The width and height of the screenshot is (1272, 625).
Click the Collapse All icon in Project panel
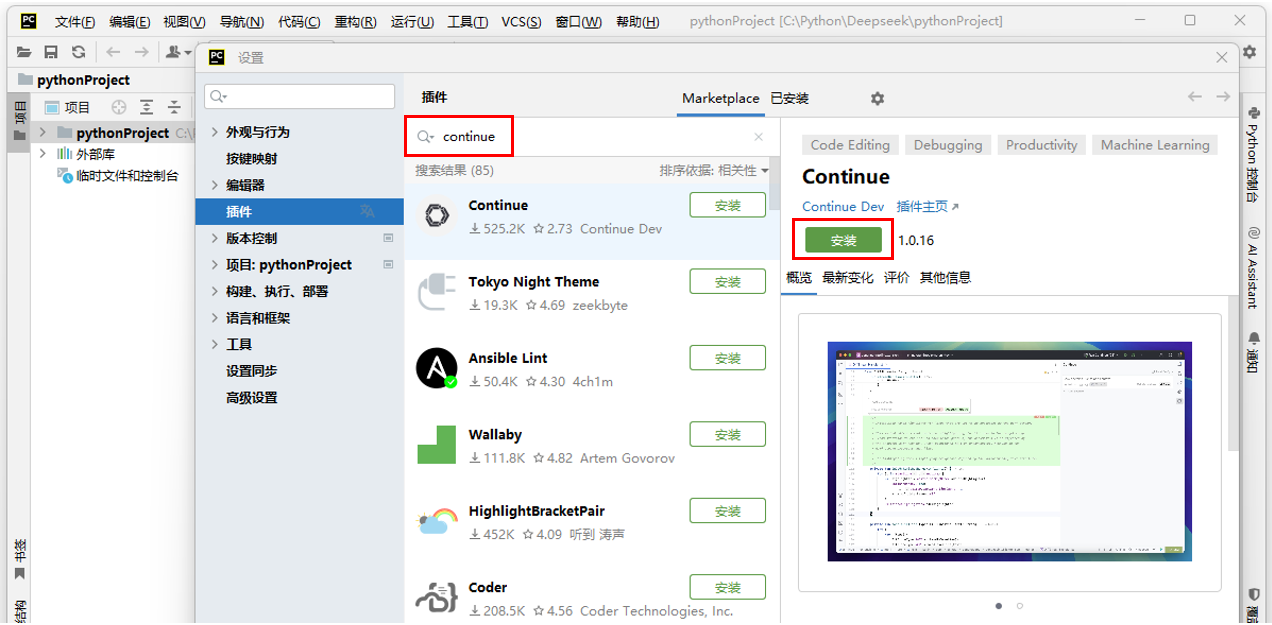click(x=174, y=107)
